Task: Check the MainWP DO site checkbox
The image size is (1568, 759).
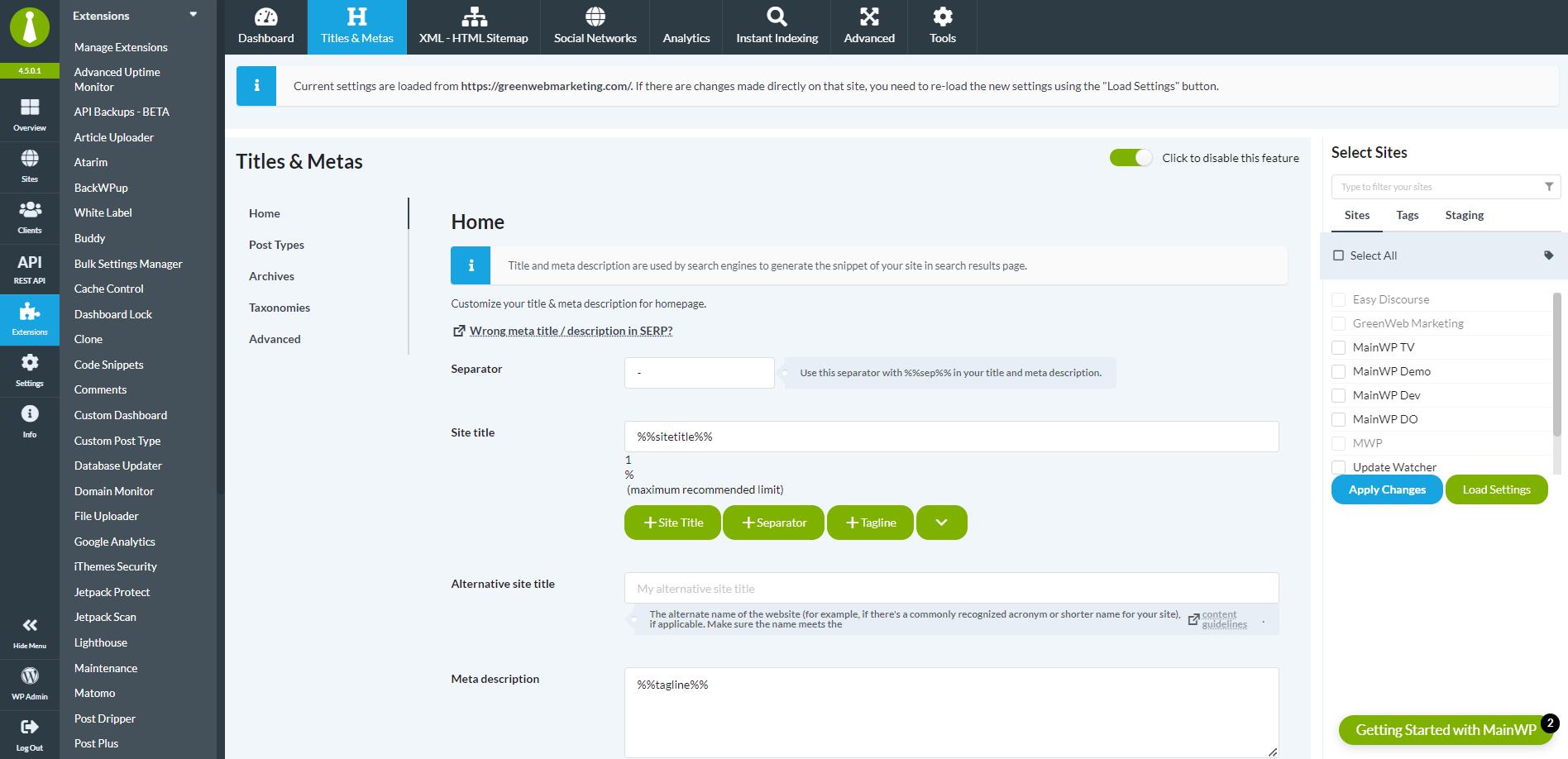Action: click(1339, 419)
